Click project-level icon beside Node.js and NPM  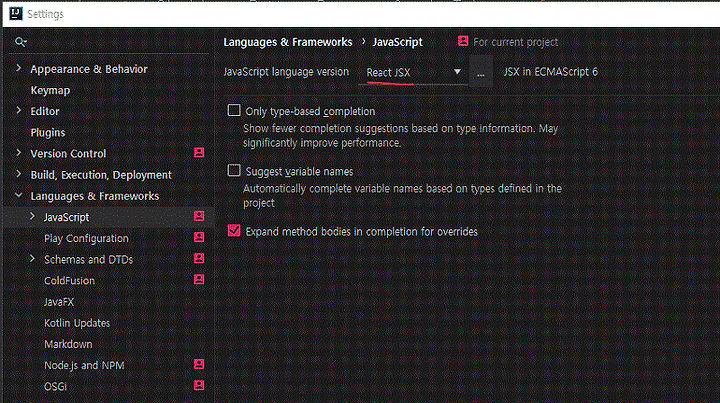[199, 364]
